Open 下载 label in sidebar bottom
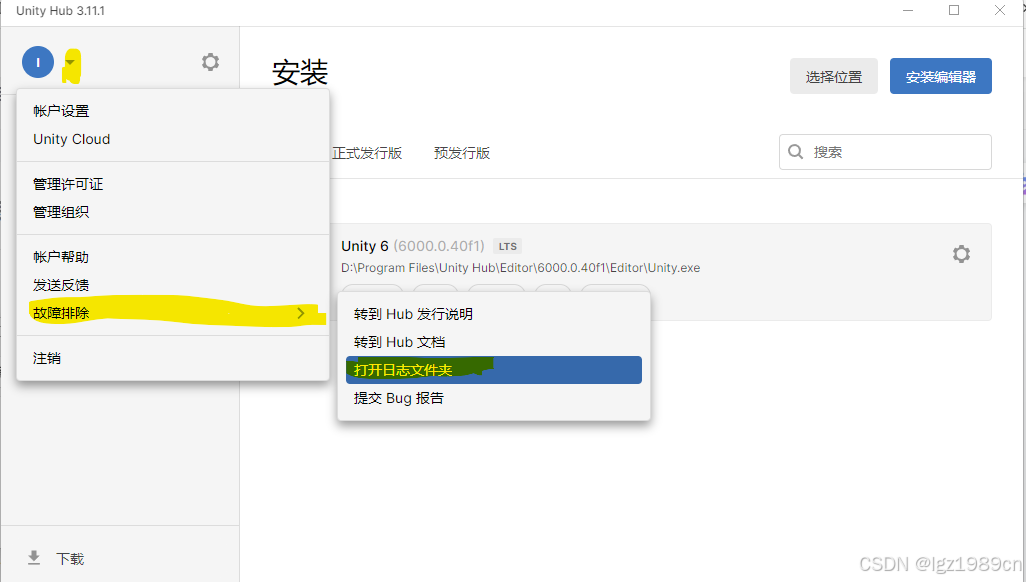Screen dimensions: 1026x582 click(x=70, y=558)
